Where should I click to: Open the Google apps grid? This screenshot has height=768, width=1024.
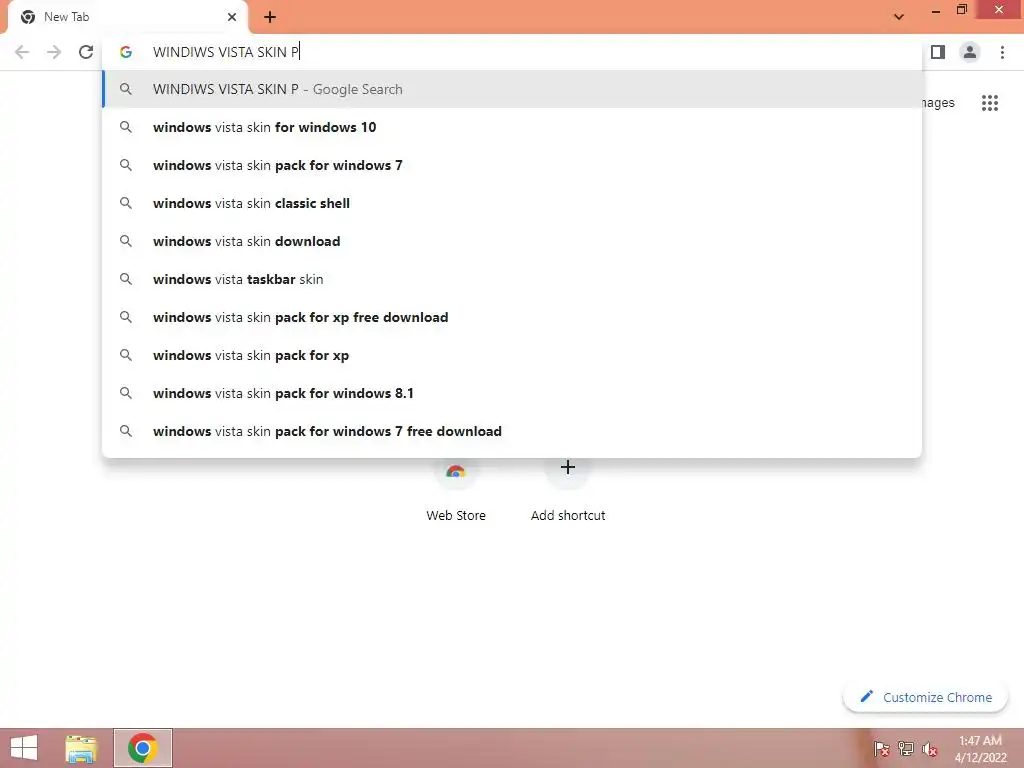[990, 103]
